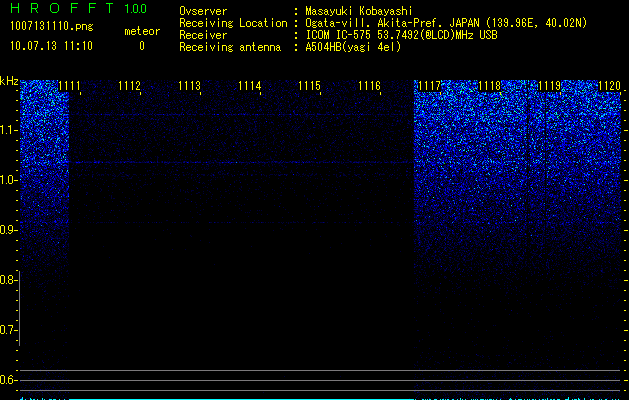Click the A504HB(yagi 4el) antenna value

[353, 47]
